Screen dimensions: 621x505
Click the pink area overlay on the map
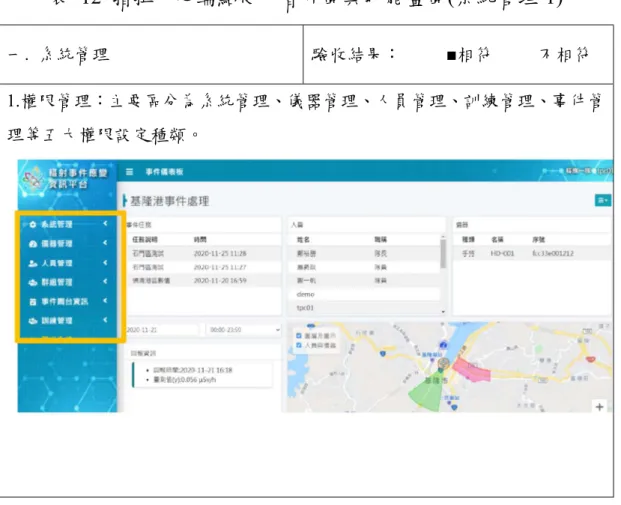pyautogui.click(x=472, y=370)
